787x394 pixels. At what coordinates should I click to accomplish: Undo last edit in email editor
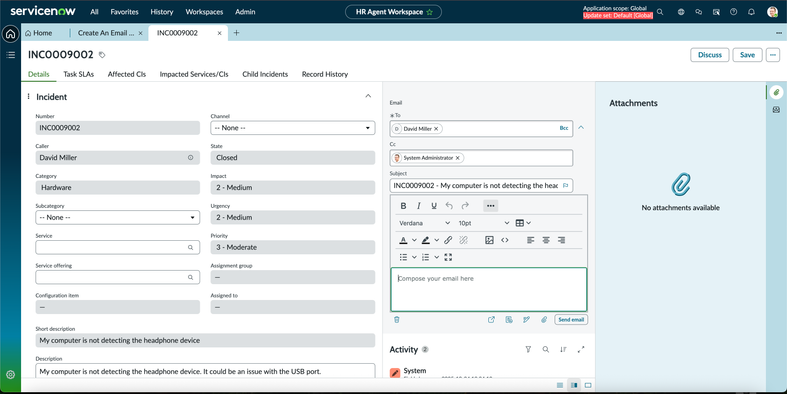coord(449,206)
